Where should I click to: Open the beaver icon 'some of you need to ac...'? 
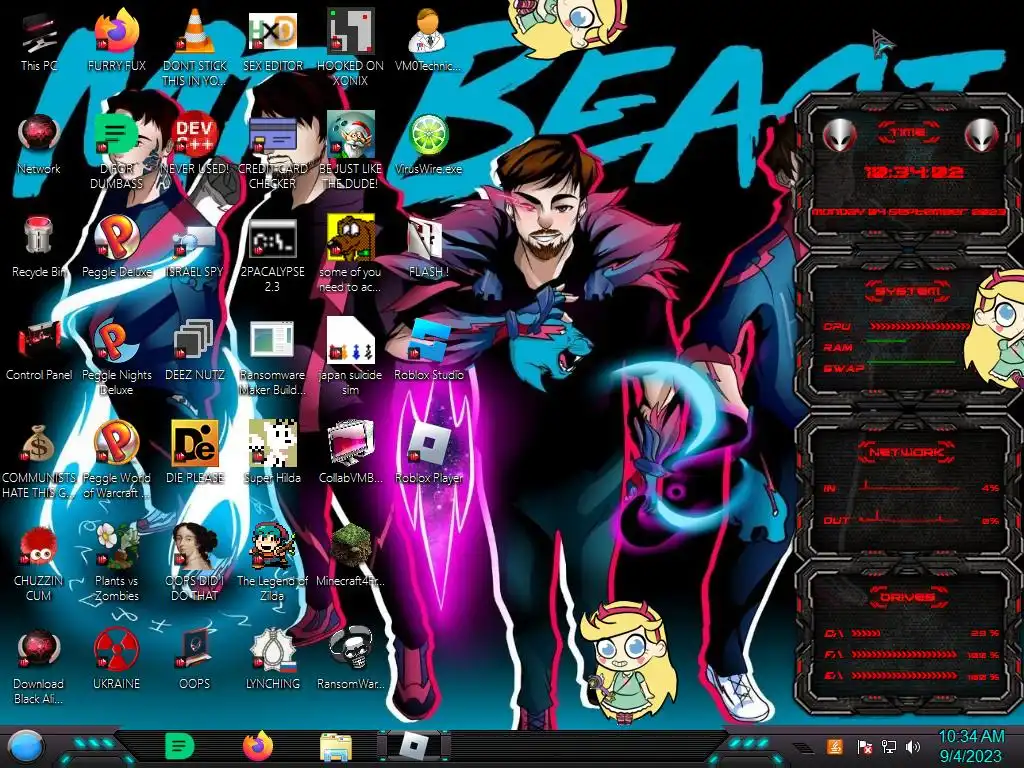tap(350, 255)
